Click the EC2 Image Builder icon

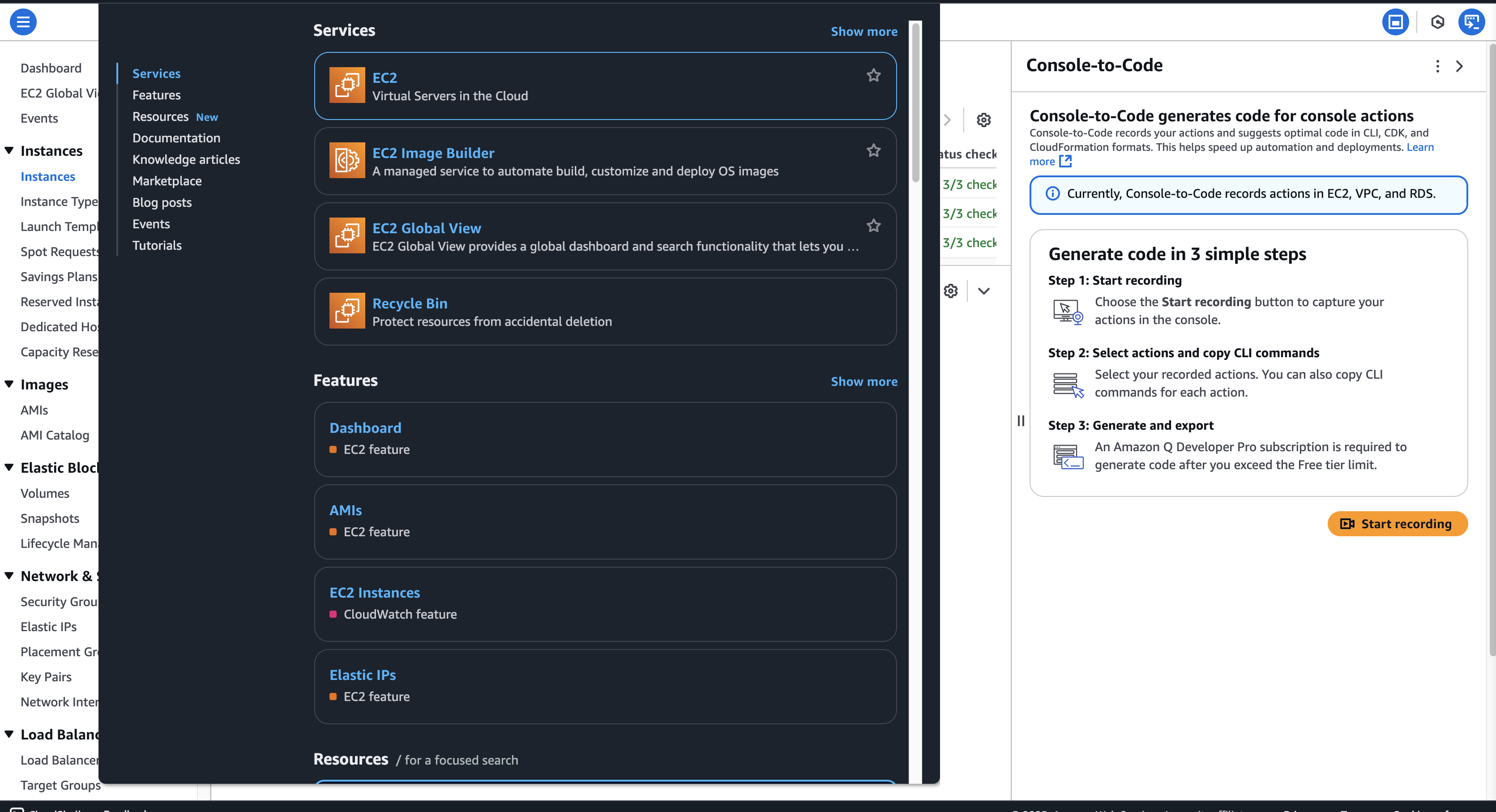point(347,160)
